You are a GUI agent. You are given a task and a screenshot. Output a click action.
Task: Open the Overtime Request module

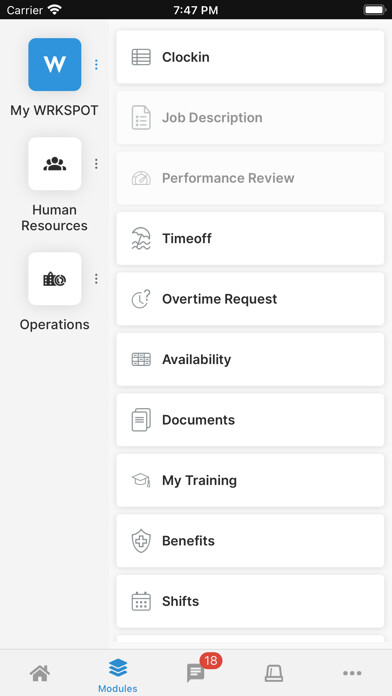click(250, 299)
